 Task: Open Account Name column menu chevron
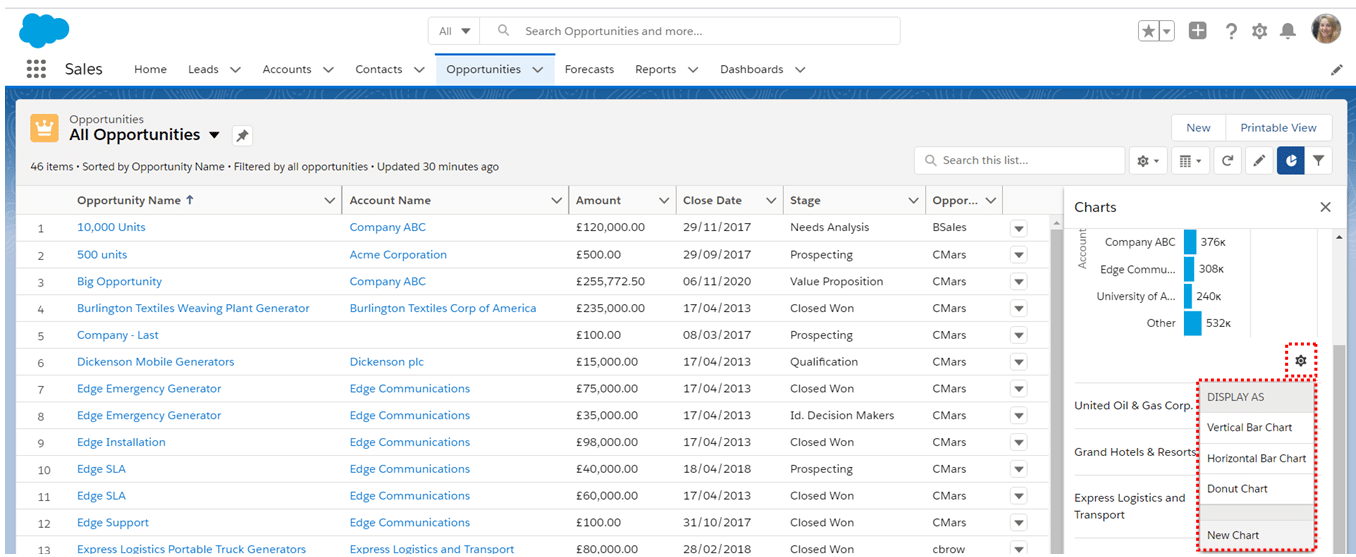(x=557, y=201)
